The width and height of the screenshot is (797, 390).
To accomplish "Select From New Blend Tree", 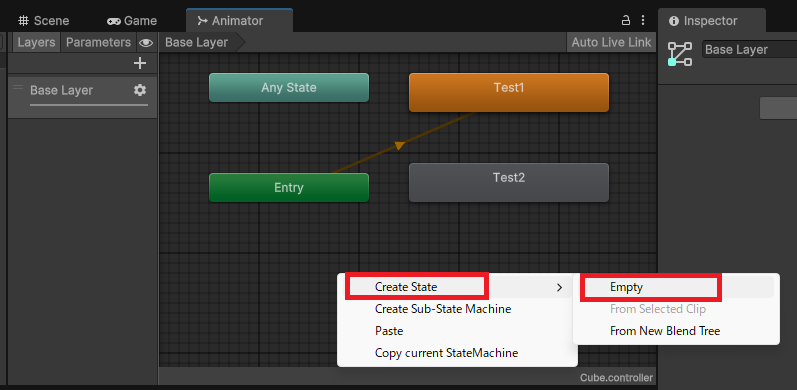I will pos(665,331).
